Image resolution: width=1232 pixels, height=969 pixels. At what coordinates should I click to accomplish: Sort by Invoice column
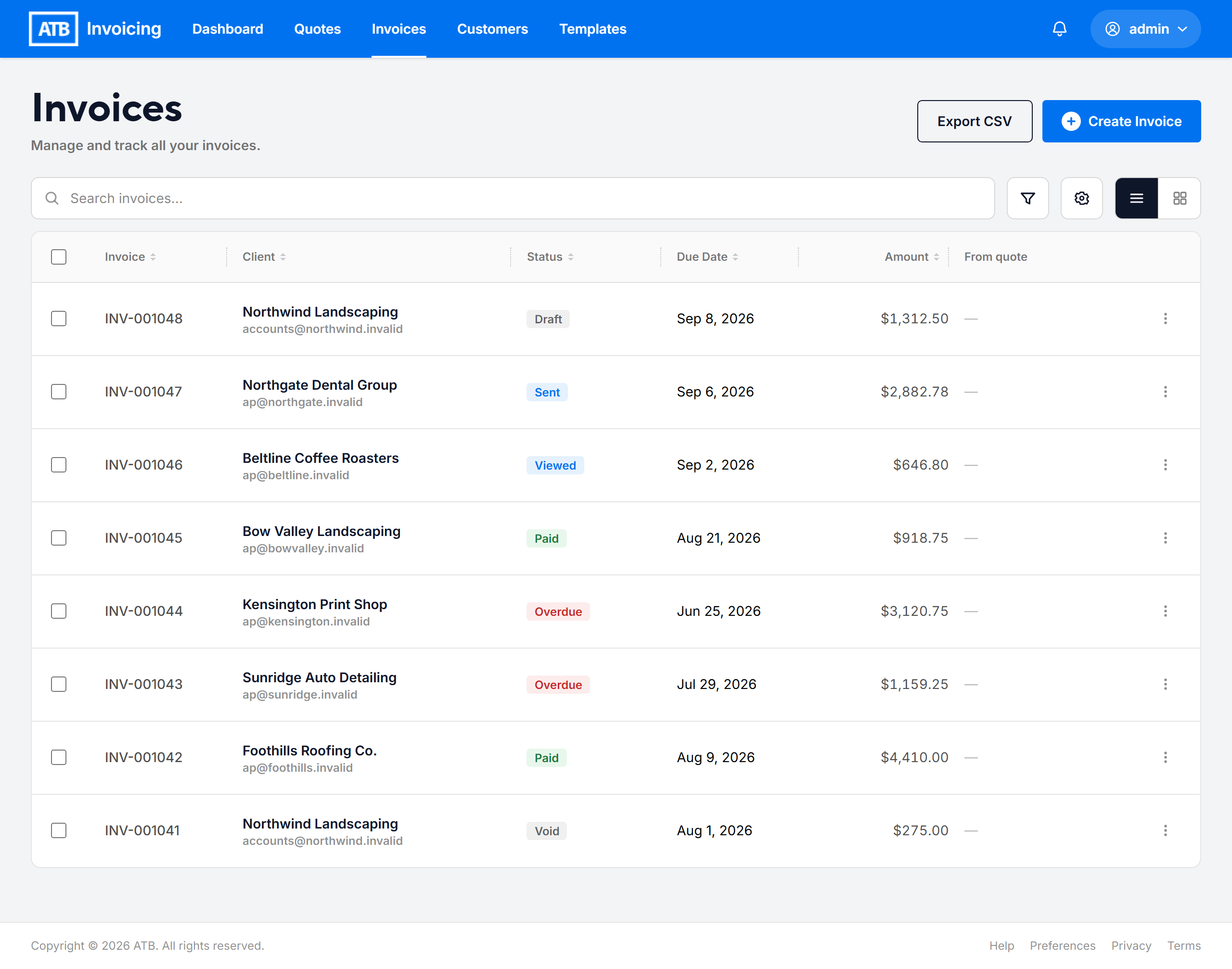pyautogui.click(x=130, y=257)
